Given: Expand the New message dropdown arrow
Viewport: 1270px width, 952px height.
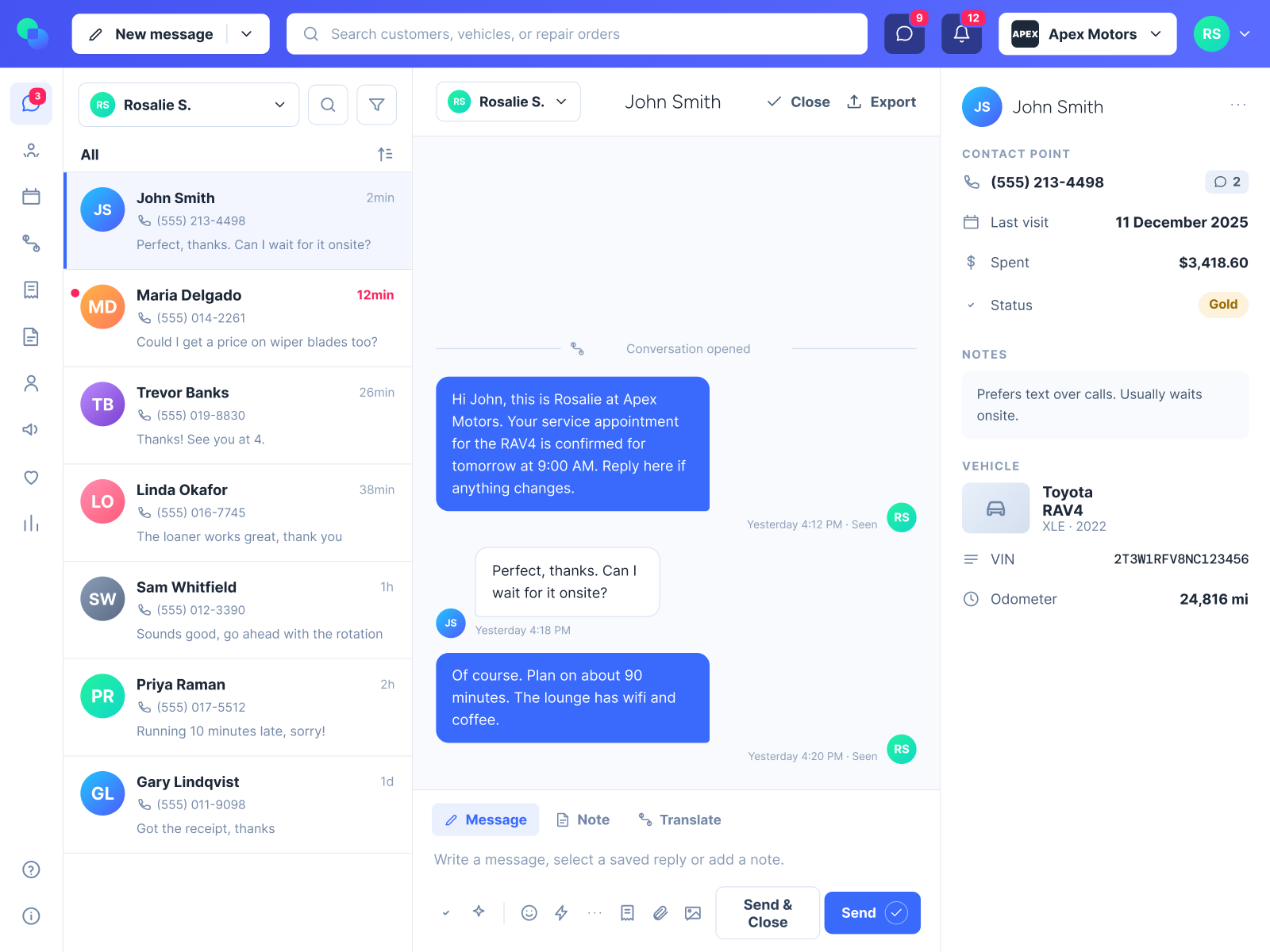Looking at the screenshot, I should (x=247, y=34).
